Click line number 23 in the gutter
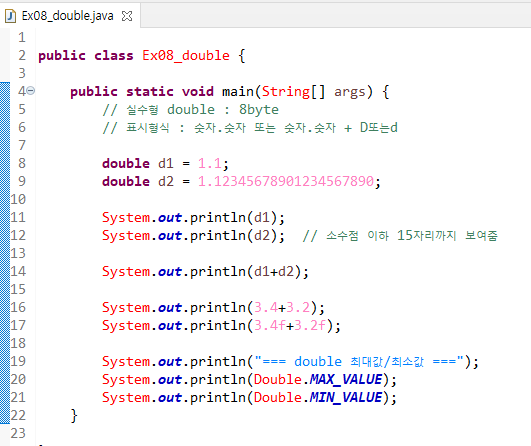 click(18, 433)
